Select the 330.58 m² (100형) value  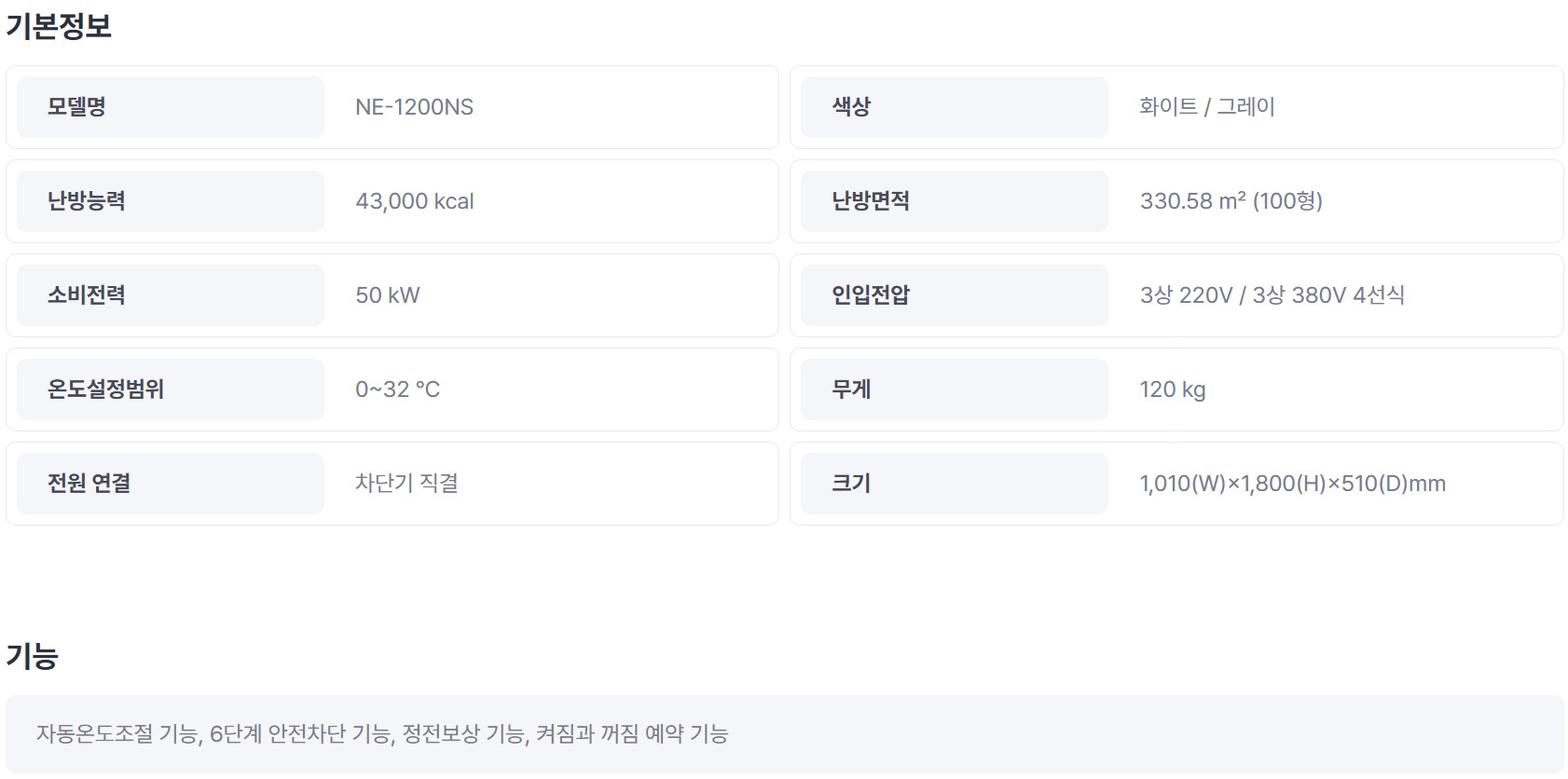point(1231,201)
